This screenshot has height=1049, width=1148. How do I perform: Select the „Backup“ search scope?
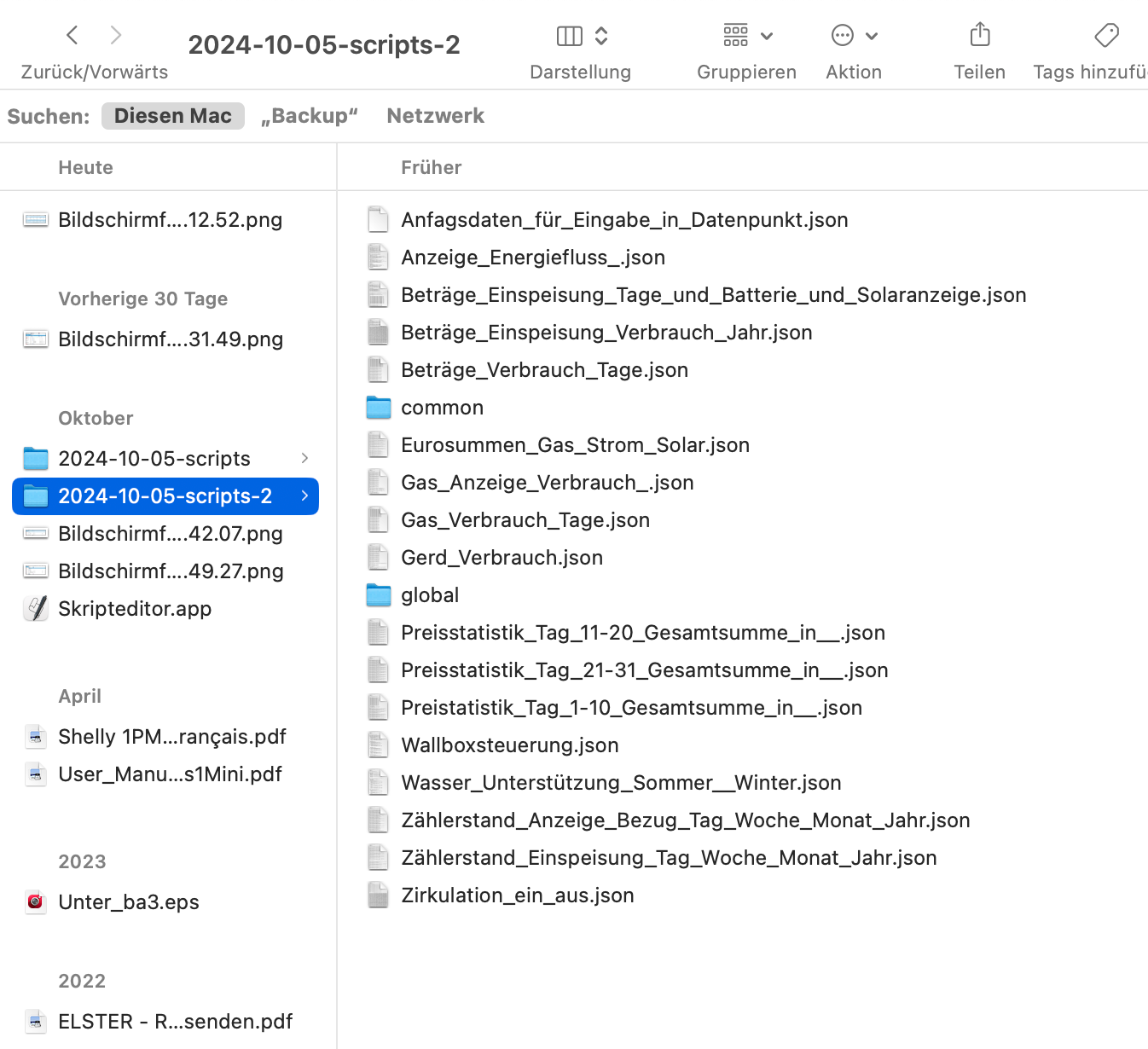(x=310, y=116)
